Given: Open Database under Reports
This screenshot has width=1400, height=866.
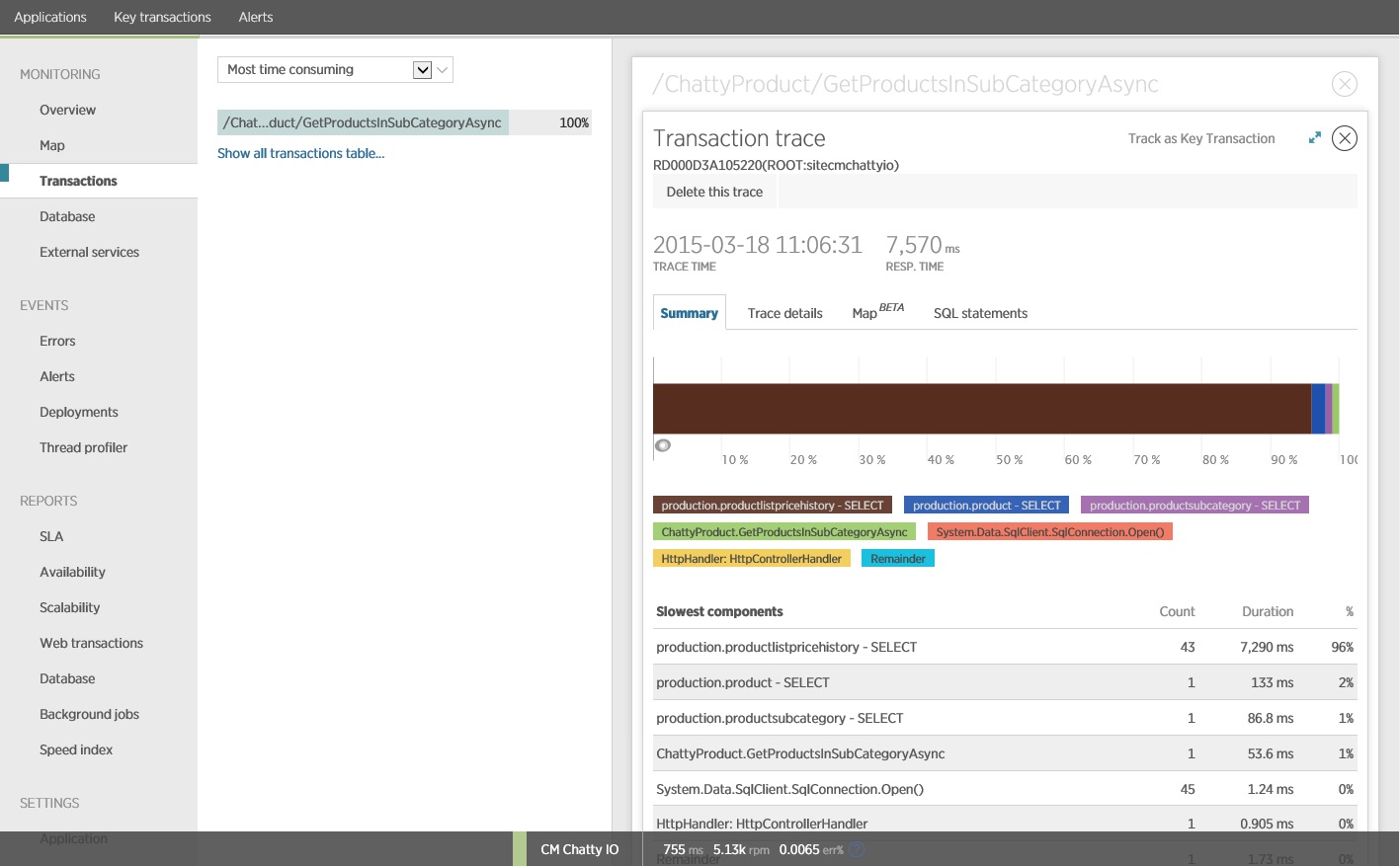Looking at the screenshot, I should click(x=67, y=678).
